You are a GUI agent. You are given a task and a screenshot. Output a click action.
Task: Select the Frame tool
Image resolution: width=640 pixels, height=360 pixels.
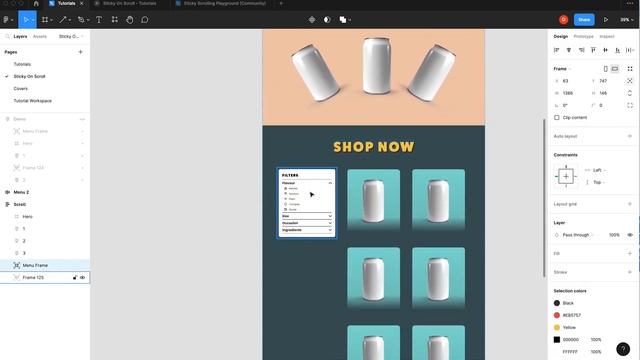click(x=45, y=20)
